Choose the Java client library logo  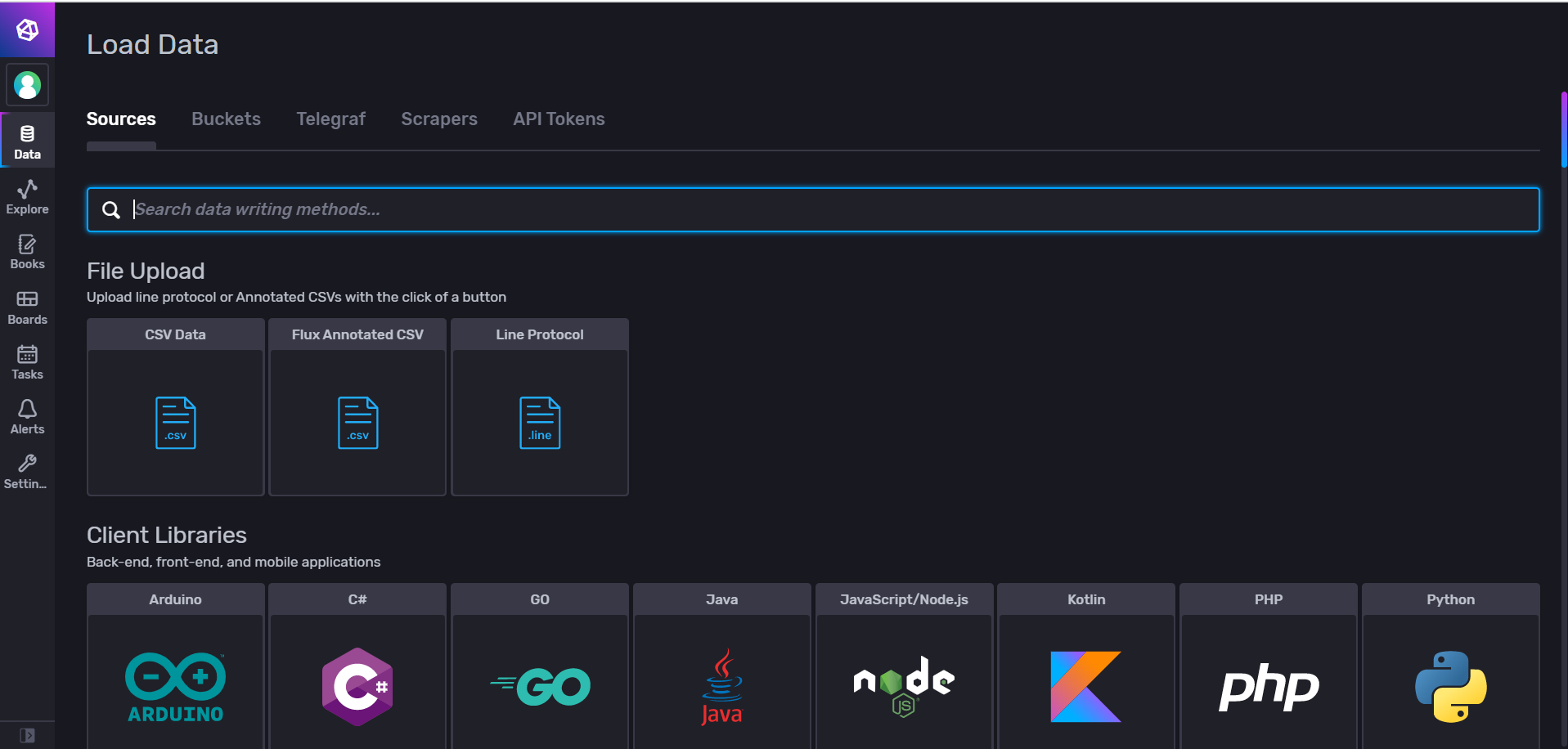[x=722, y=687]
